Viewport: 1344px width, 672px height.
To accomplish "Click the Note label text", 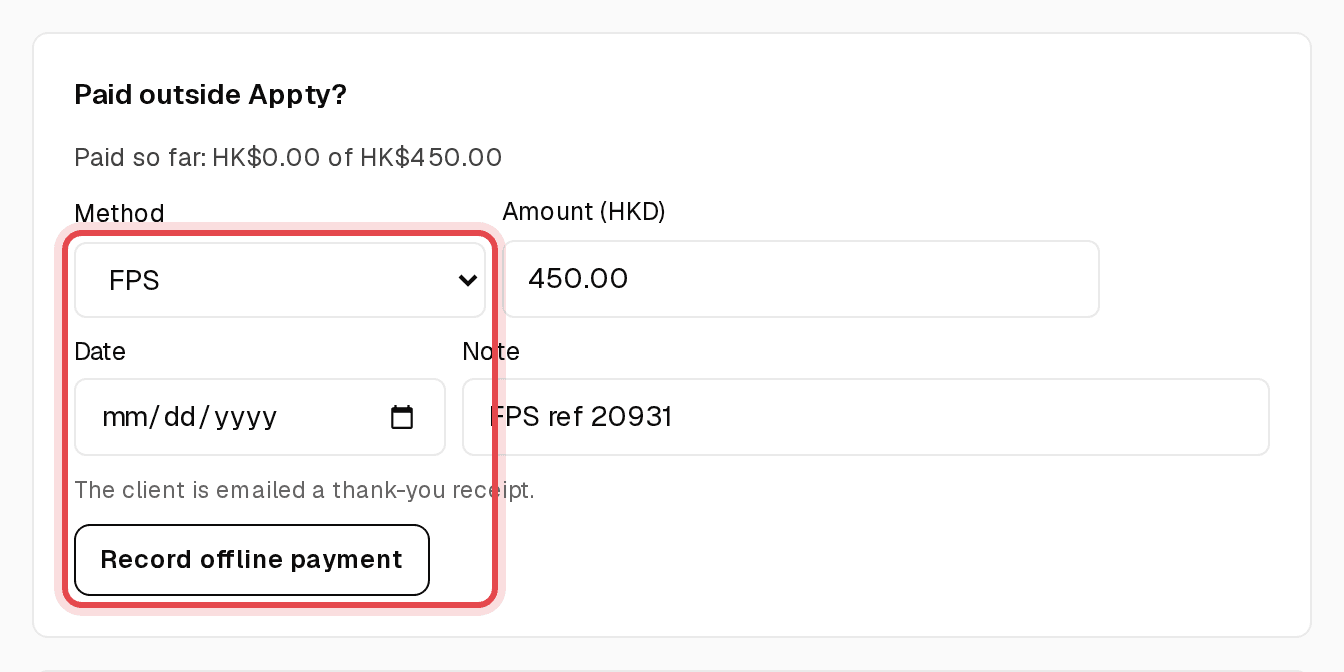I will click(491, 351).
